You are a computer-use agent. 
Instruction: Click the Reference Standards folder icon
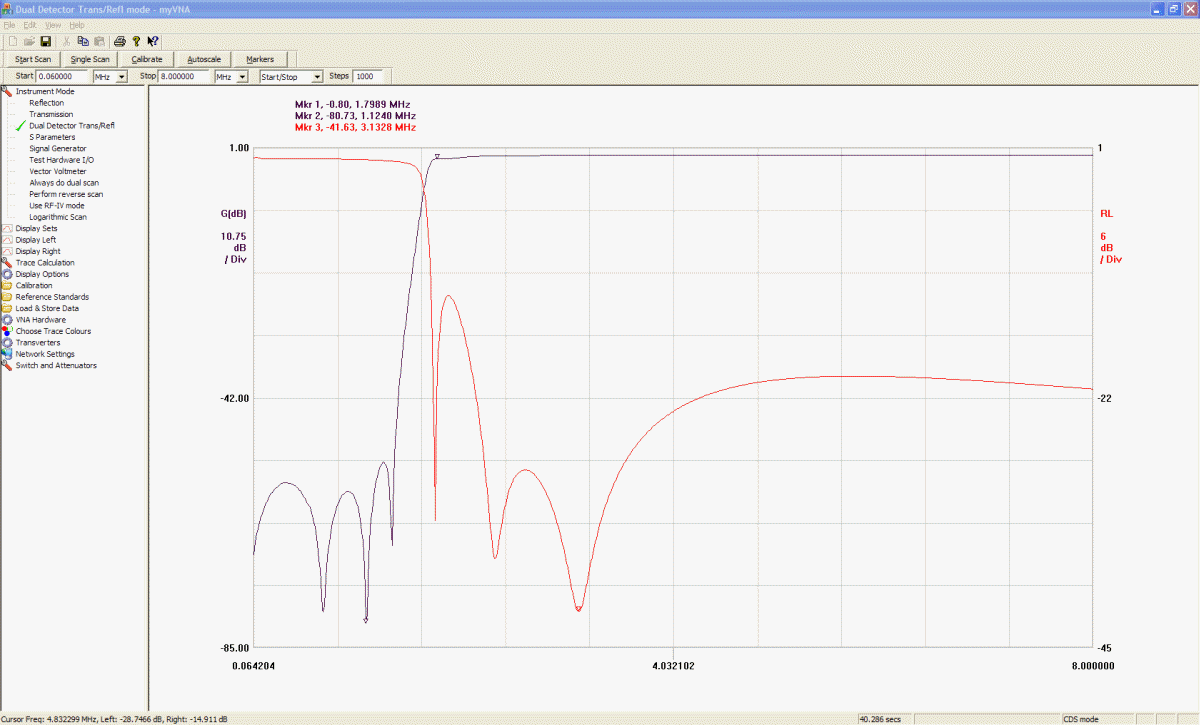point(7,297)
